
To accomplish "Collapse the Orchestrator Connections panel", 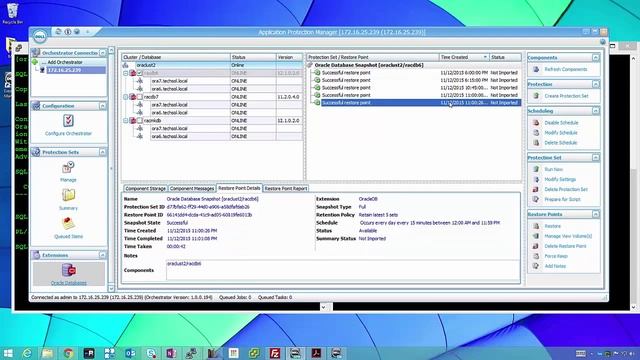I will pyautogui.click(x=102, y=53).
